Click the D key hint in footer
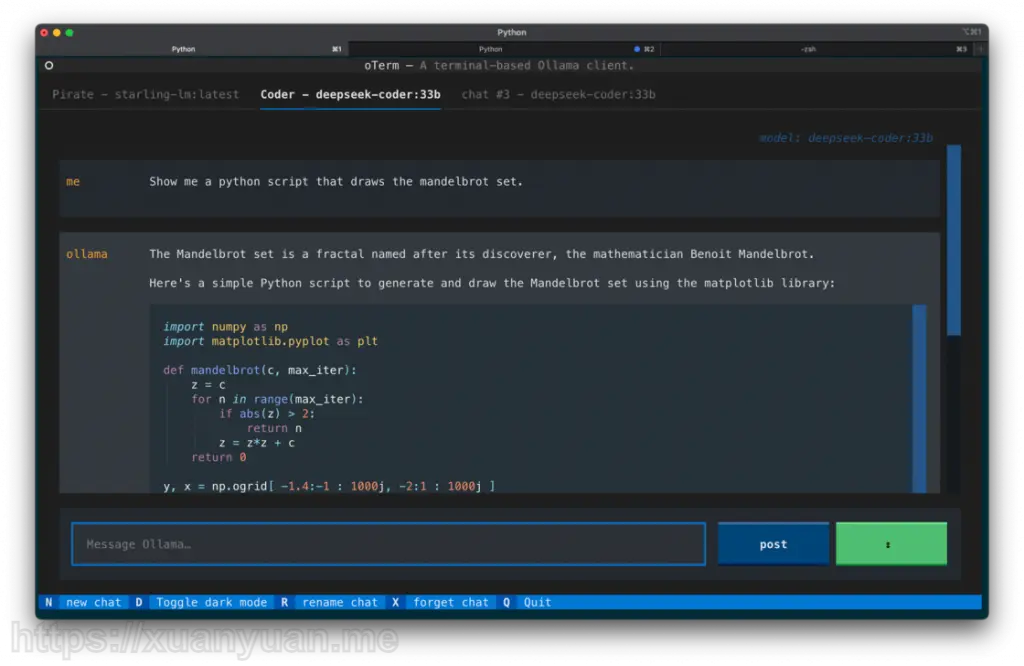 point(138,602)
